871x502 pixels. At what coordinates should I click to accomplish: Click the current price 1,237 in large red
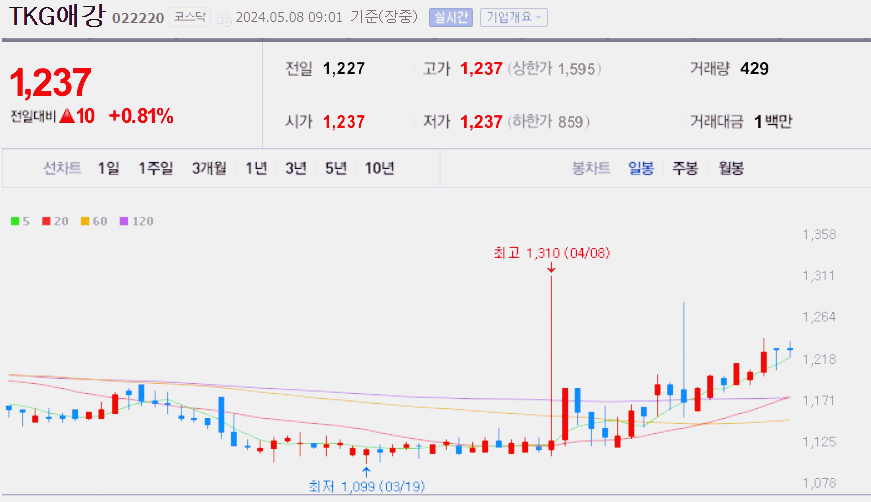(x=51, y=83)
